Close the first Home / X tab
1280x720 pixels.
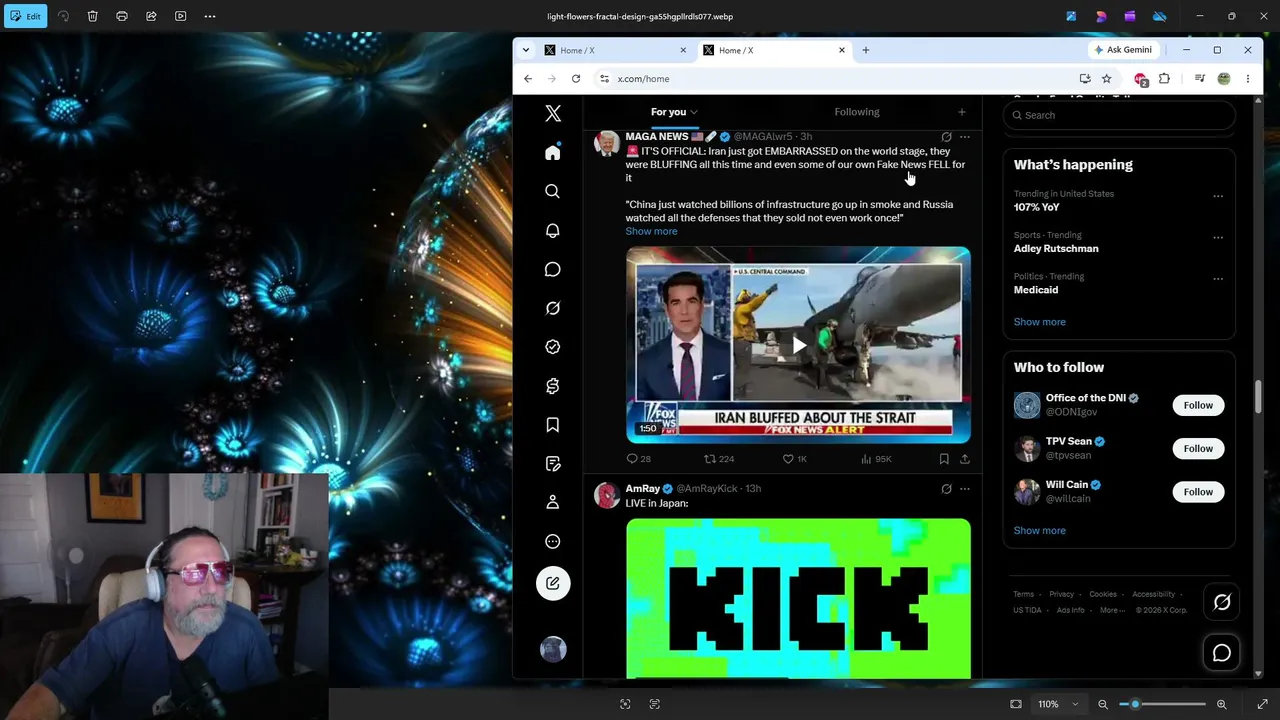[x=684, y=50]
